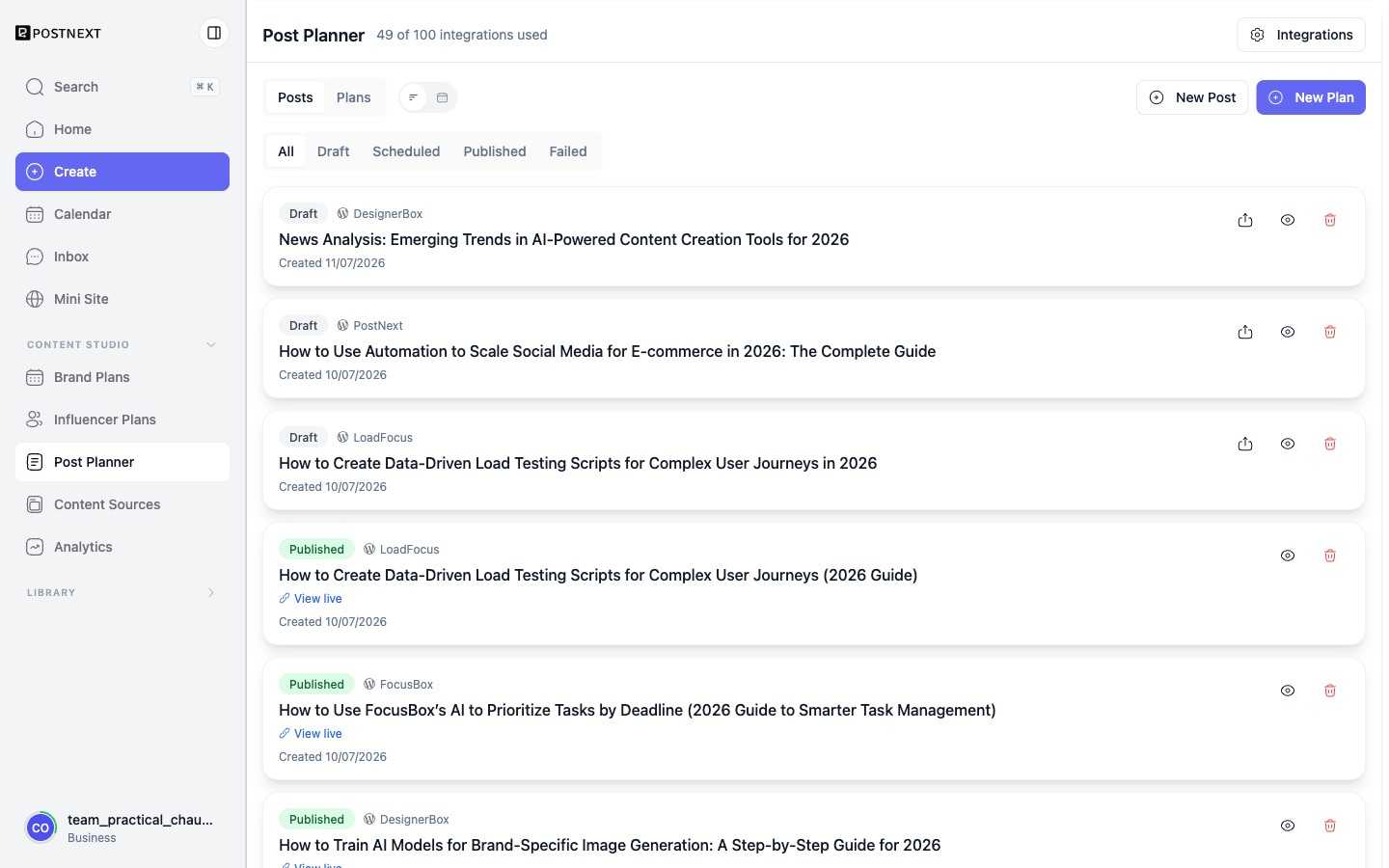Click the PostNext label on Automation post

coord(370,326)
